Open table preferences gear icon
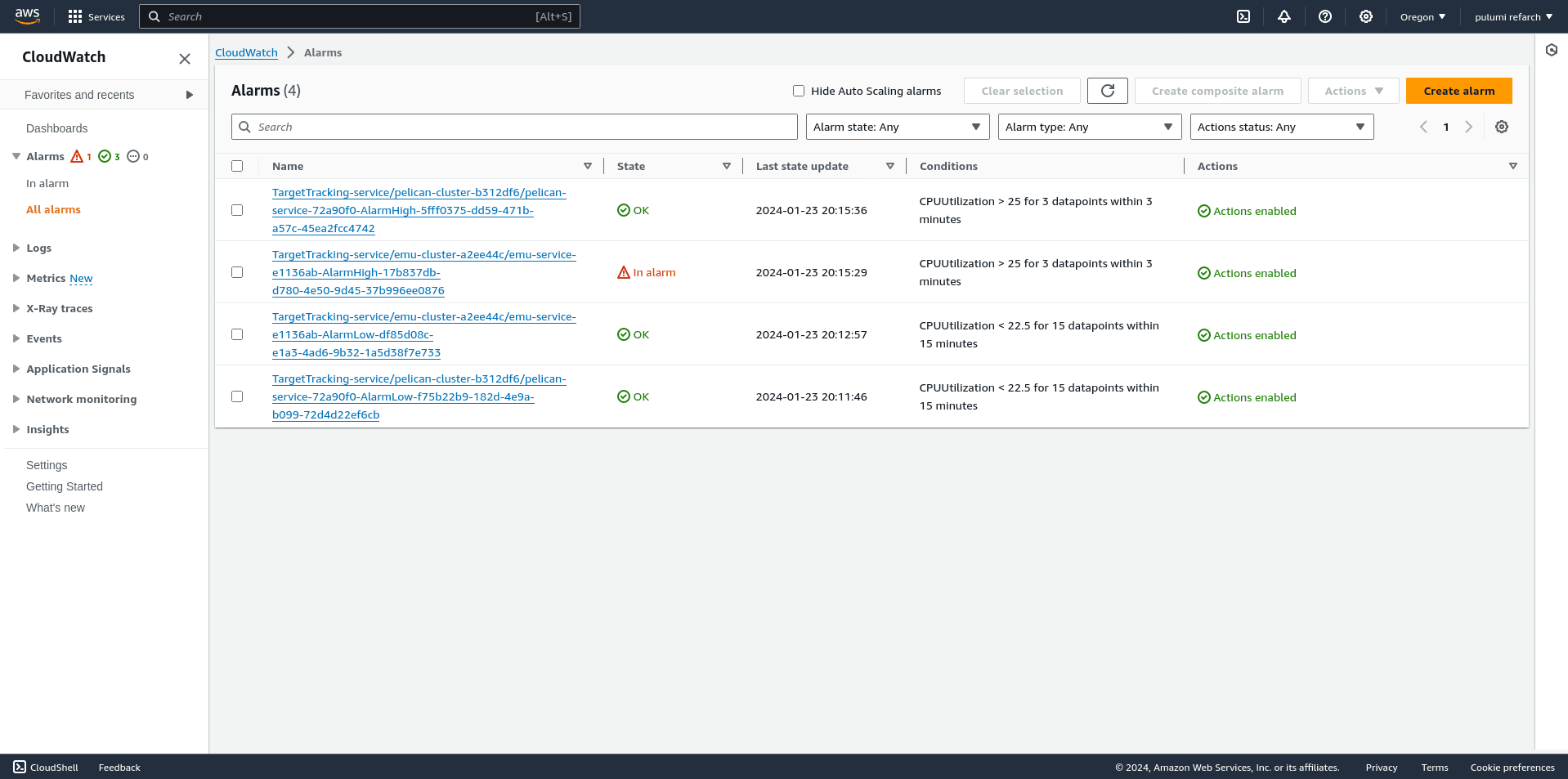The width and height of the screenshot is (1568, 779). [x=1501, y=127]
